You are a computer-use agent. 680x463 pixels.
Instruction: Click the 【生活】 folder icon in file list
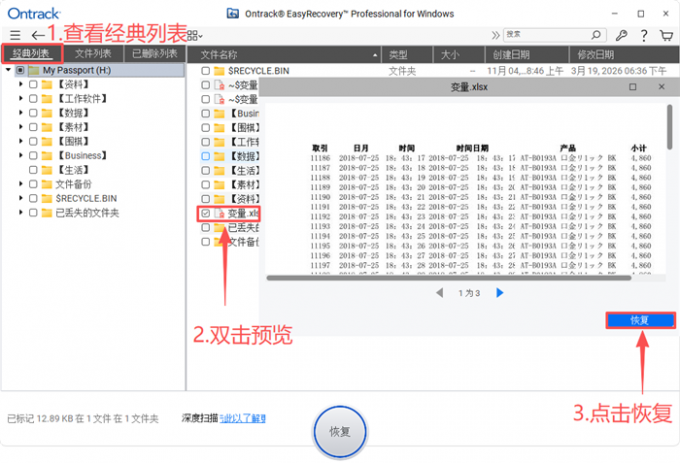(x=219, y=171)
